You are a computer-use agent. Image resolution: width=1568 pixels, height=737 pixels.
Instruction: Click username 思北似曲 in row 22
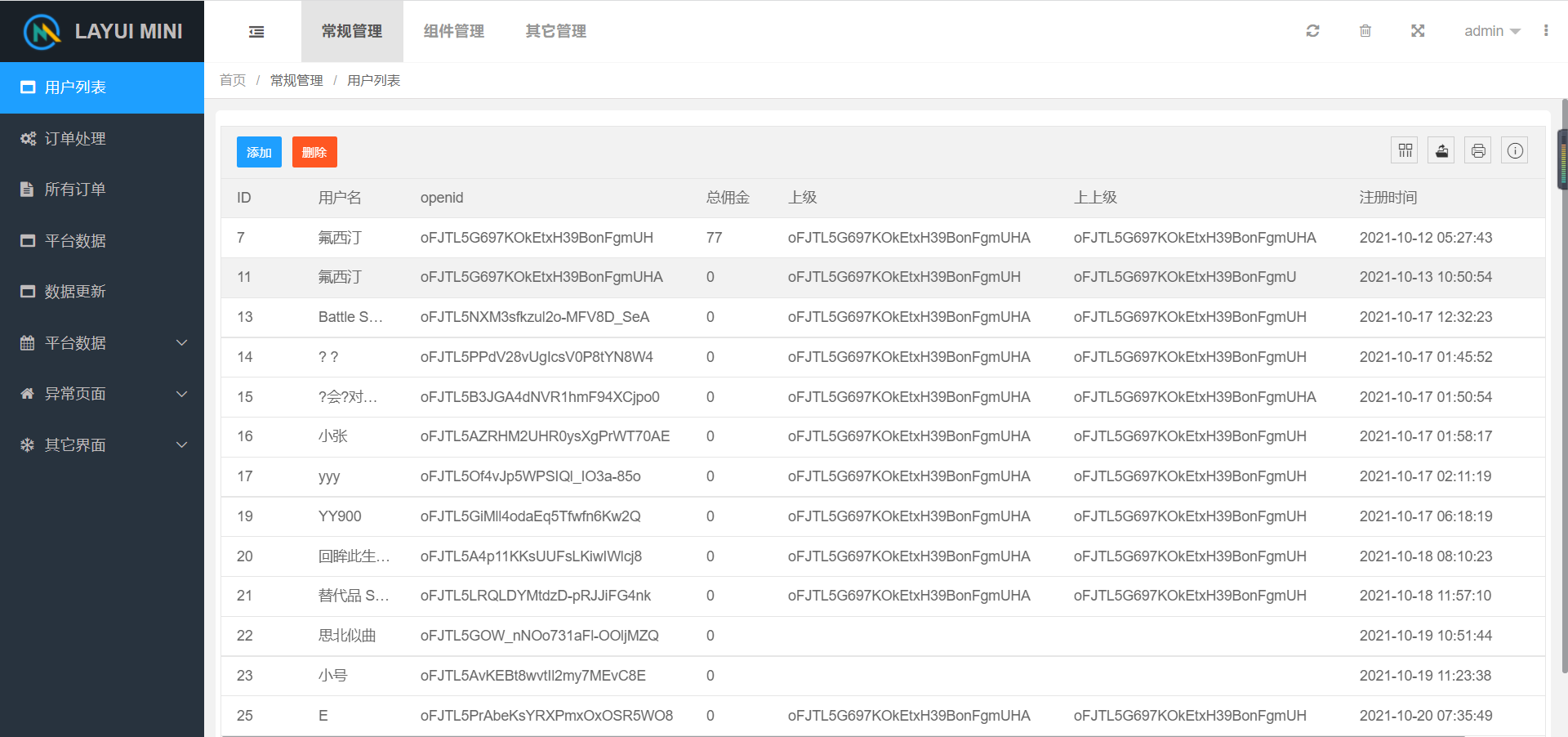point(347,636)
